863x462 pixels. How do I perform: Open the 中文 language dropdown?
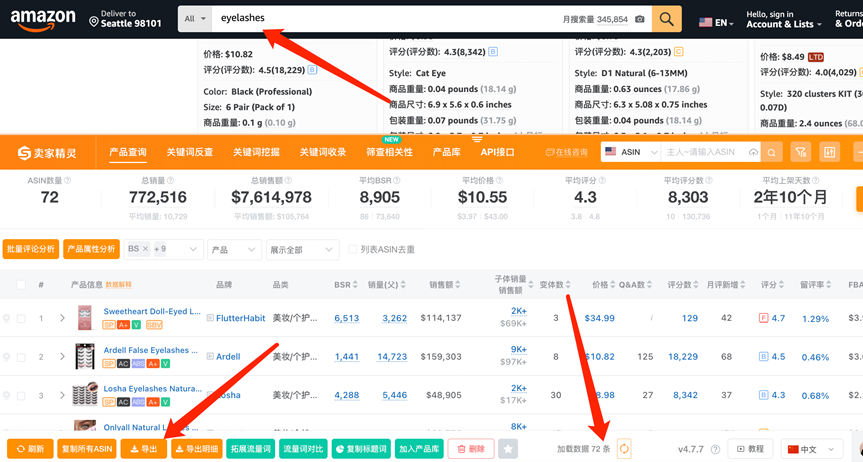812,449
